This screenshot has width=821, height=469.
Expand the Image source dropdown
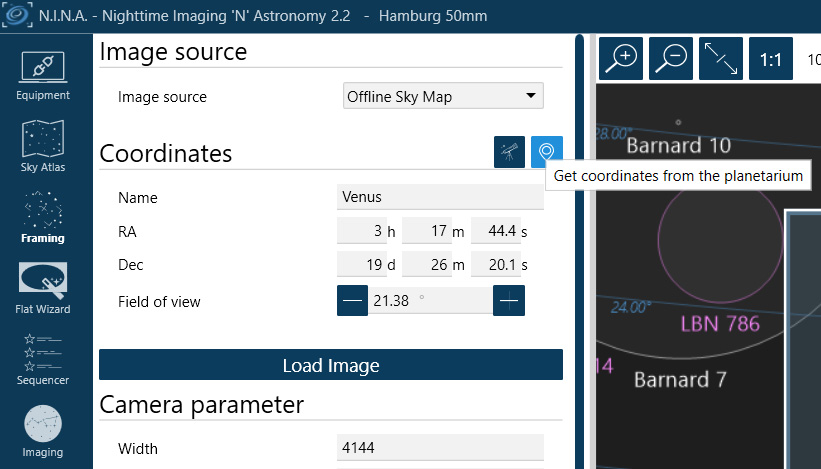pos(443,97)
